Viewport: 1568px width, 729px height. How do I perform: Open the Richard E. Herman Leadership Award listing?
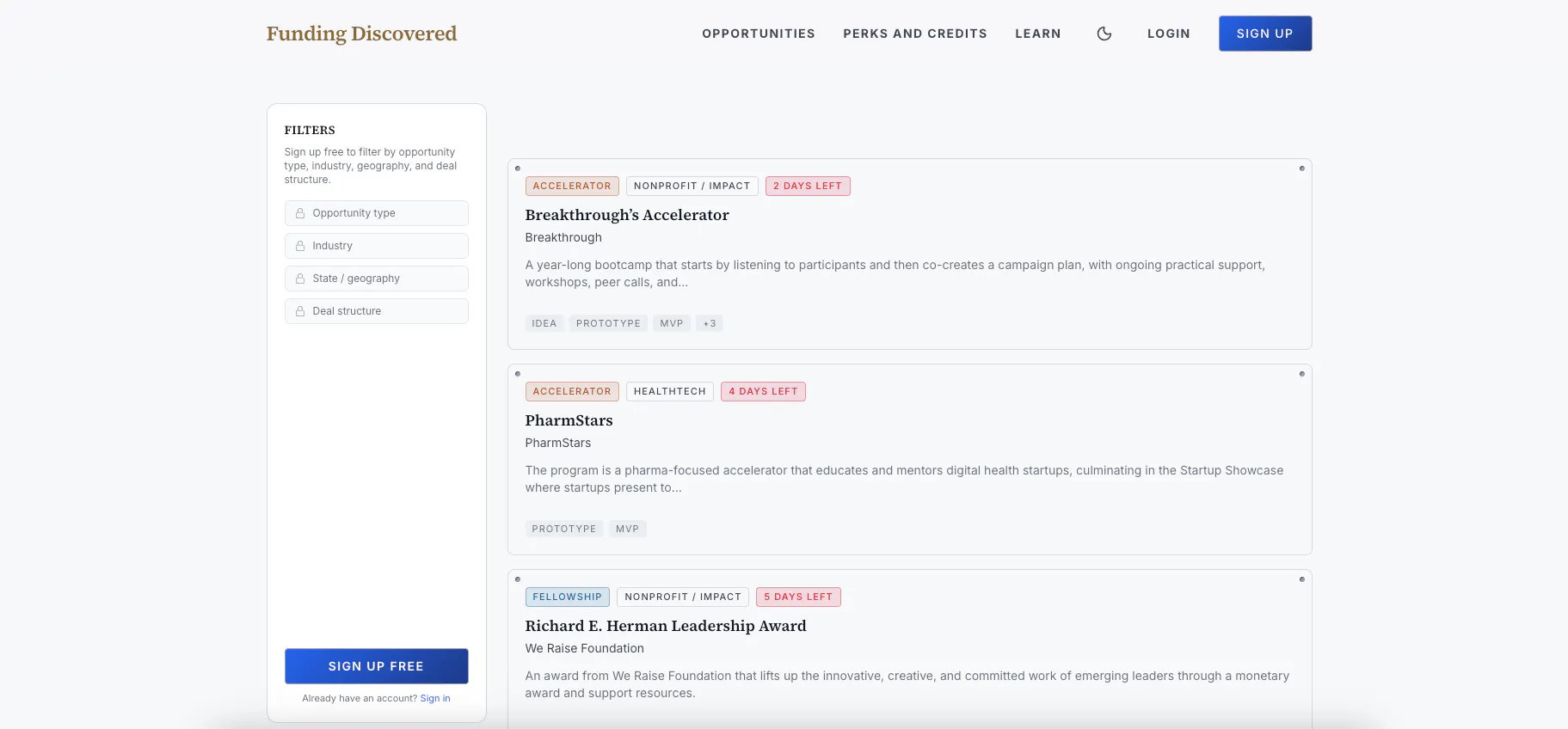point(665,626)
